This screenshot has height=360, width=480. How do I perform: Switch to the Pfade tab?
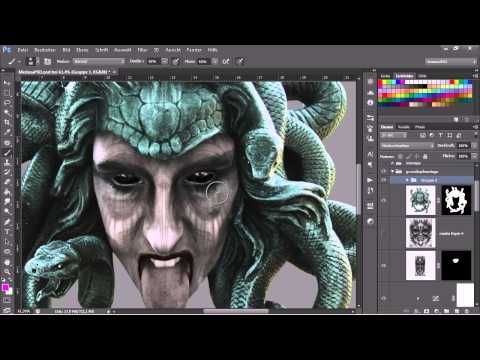[420, 127]
